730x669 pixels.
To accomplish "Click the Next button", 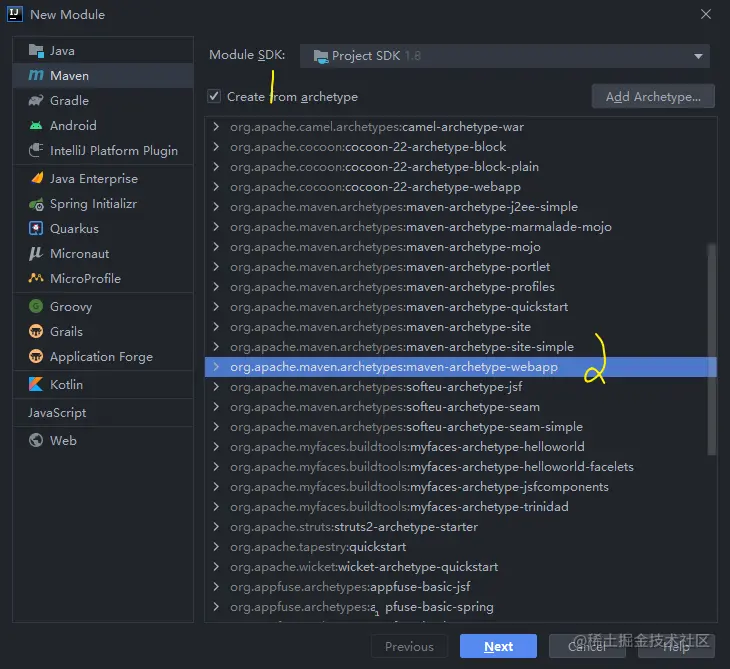I will 498,646.
